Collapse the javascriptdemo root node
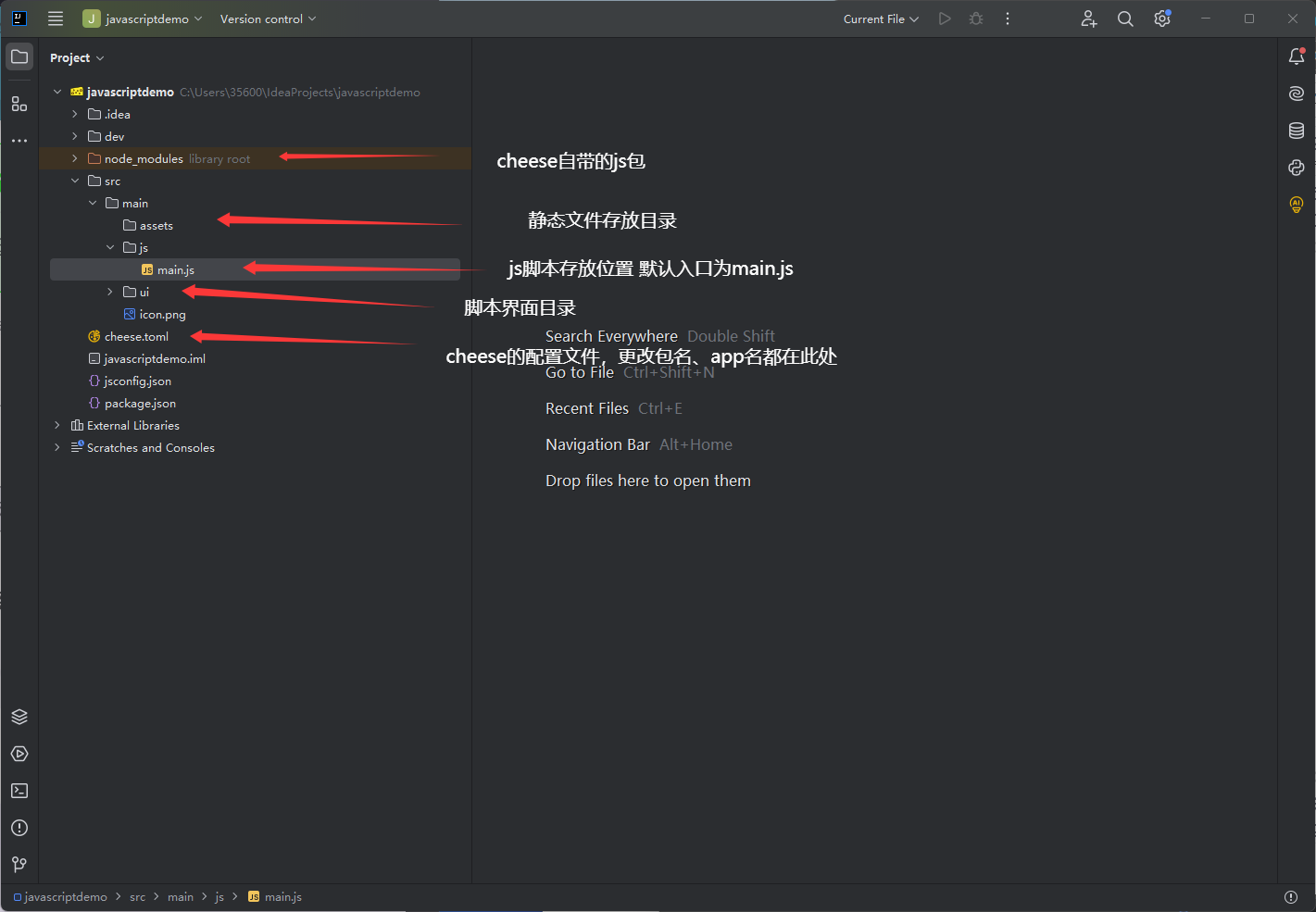The width and height of the screenshot is (1316, 912). [57, 92]
